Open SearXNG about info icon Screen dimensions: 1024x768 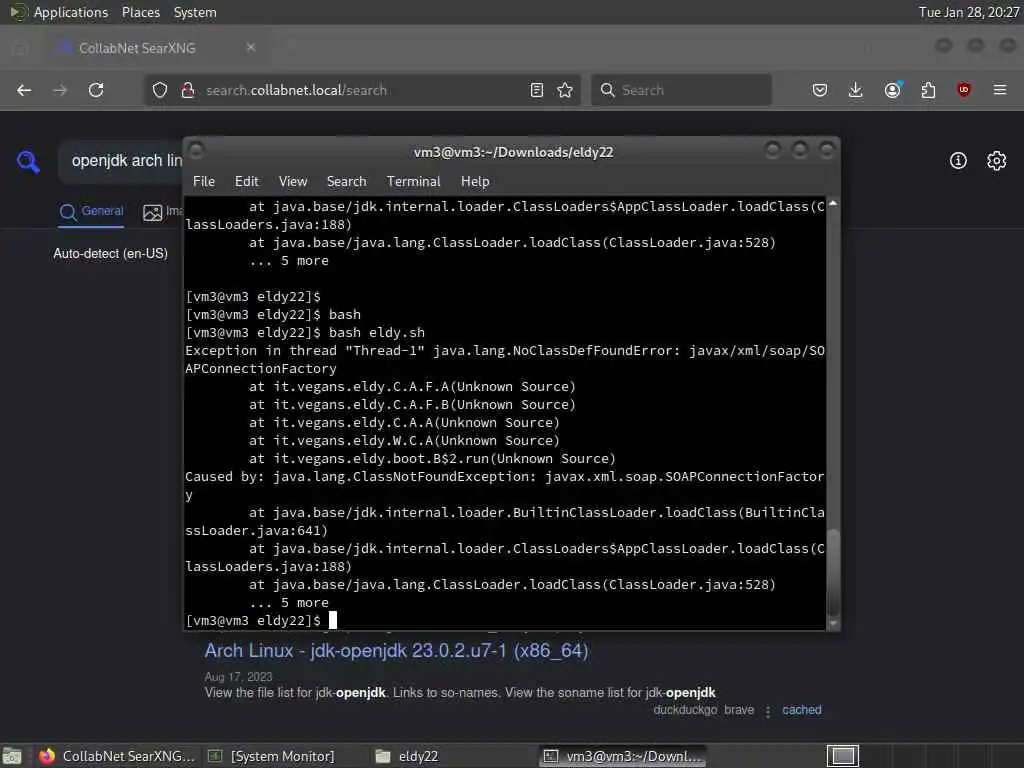click(958, 161)
